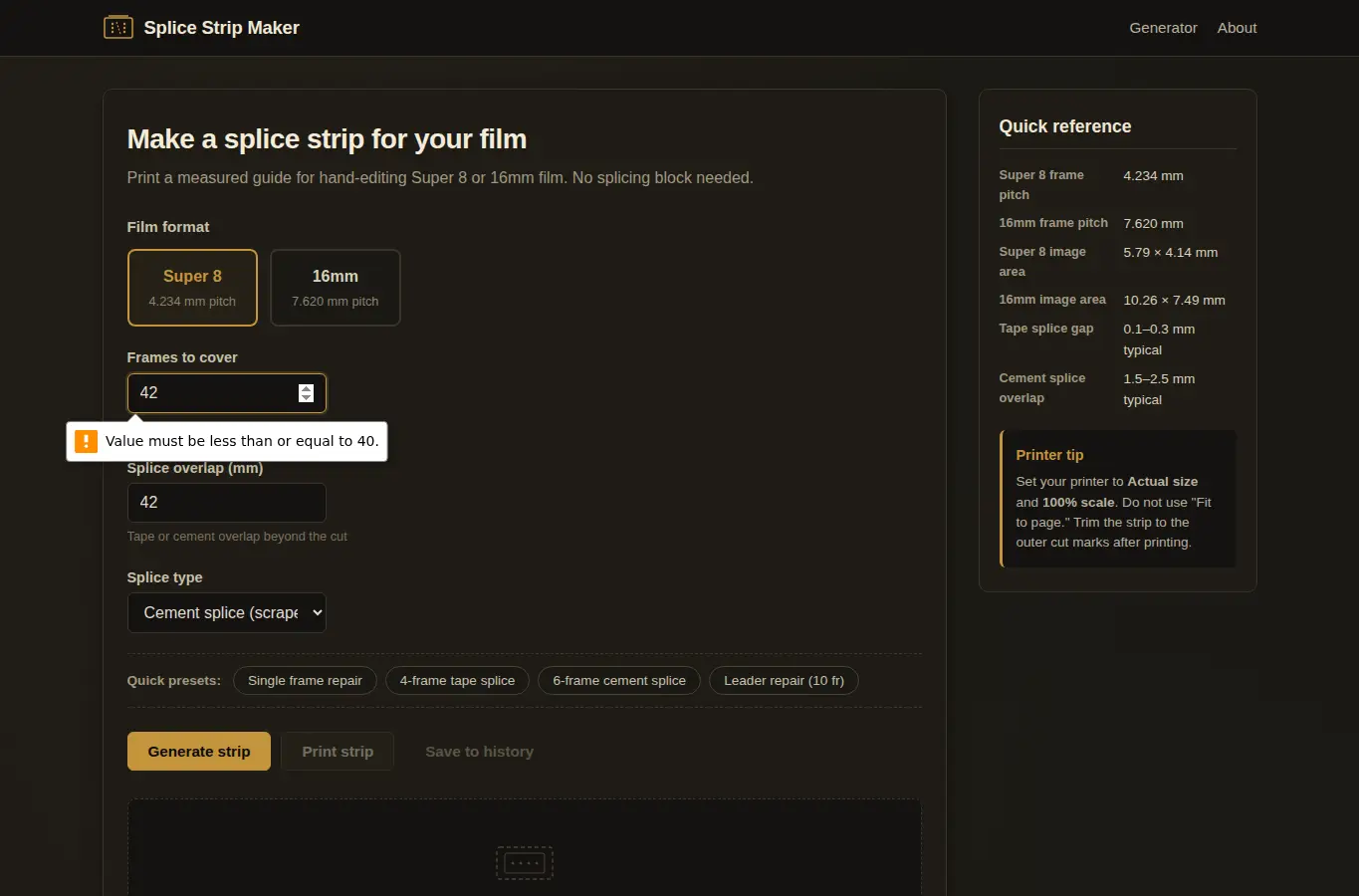
Task: Choose the 16mm film format
Action: (336, 288)
